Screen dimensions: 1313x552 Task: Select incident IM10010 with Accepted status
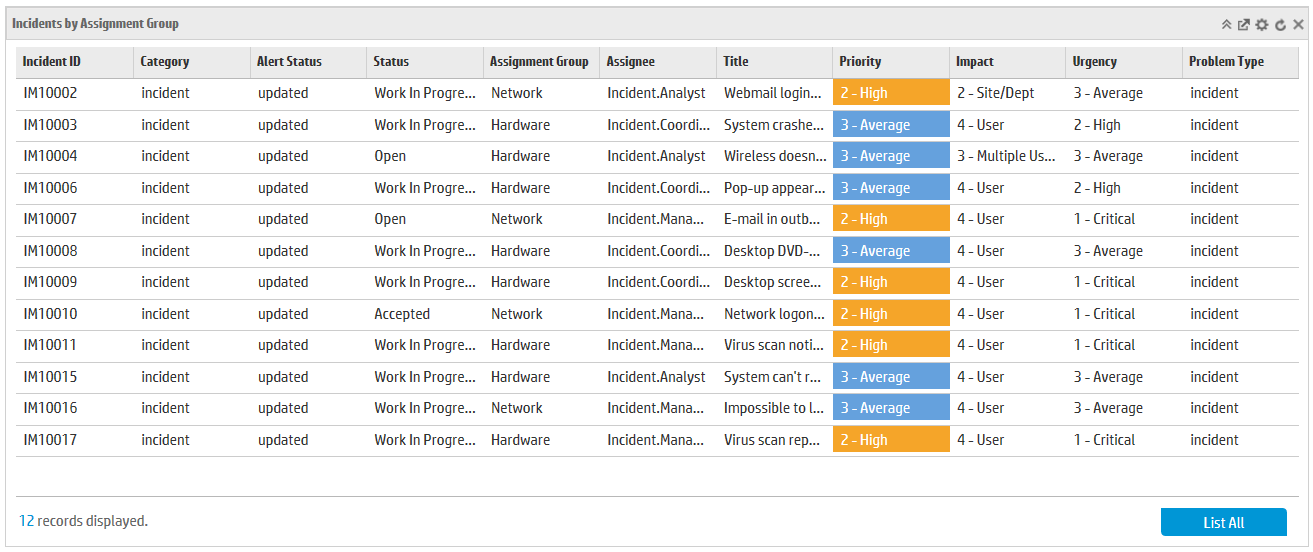click(x=657, y=314)
